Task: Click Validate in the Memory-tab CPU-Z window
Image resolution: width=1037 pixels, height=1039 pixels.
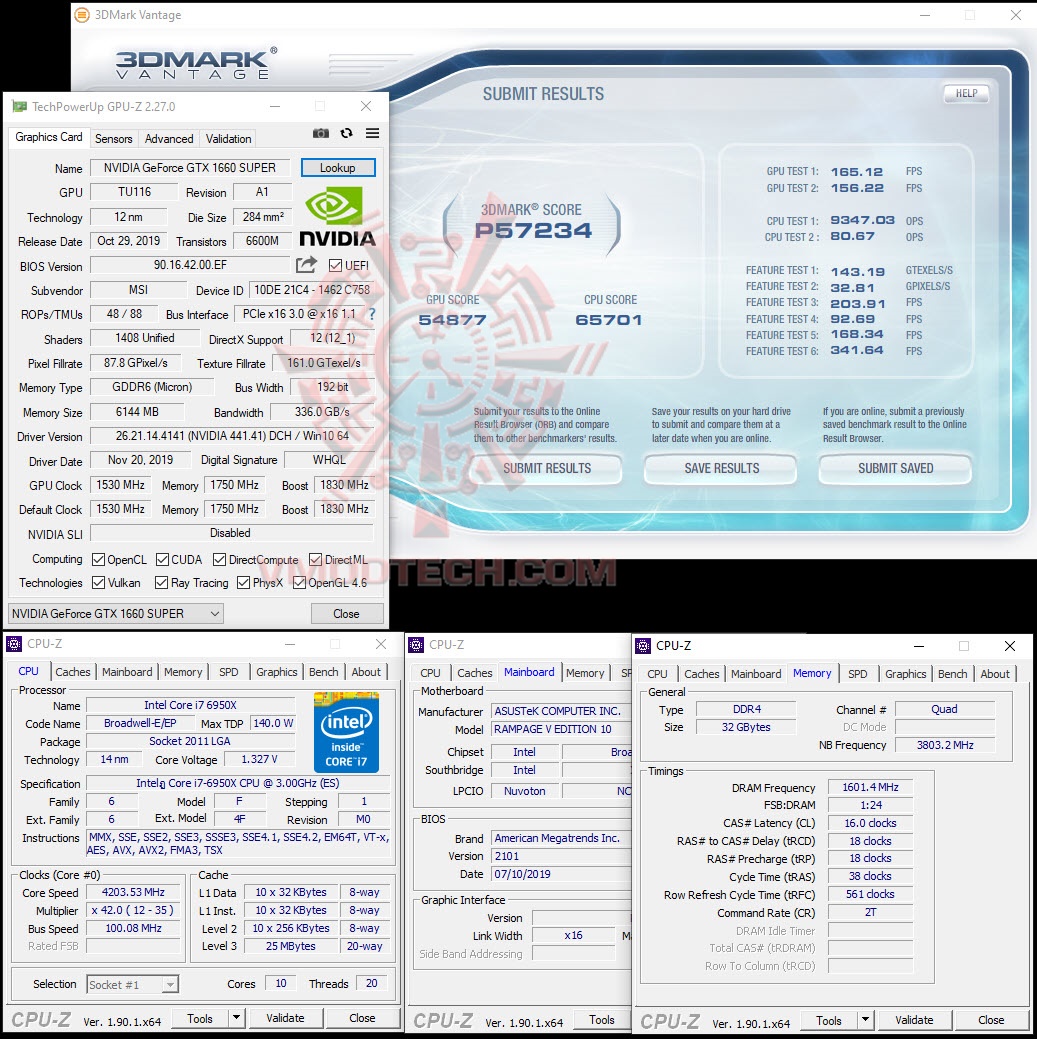Action: pos(914,1020)
